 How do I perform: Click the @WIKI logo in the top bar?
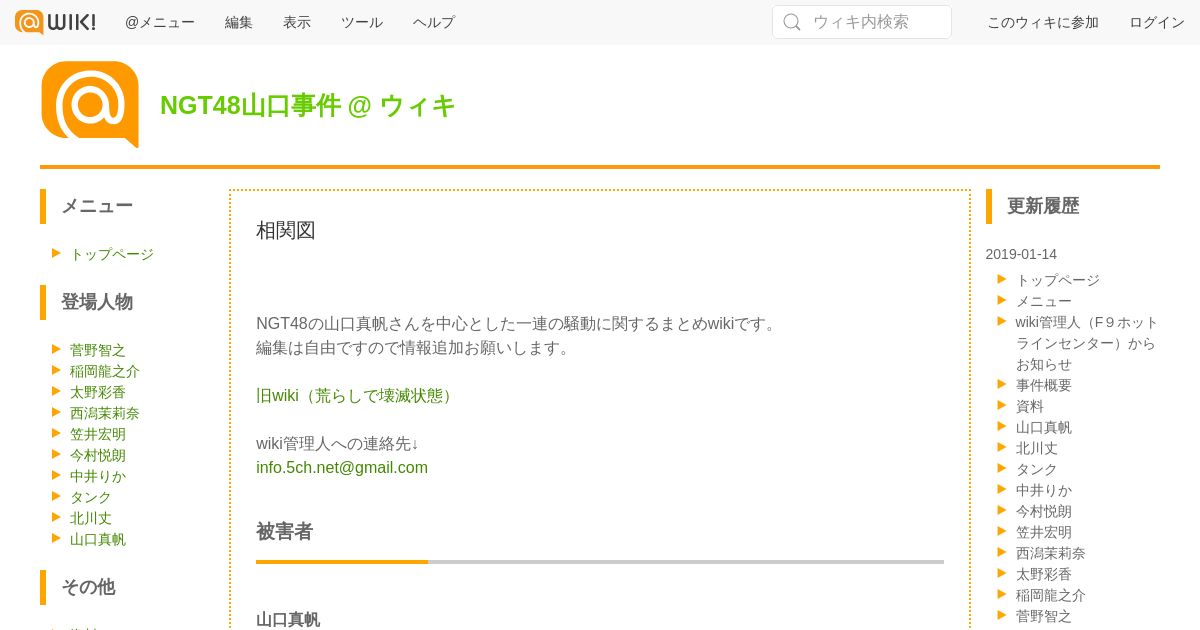point(56,22)
